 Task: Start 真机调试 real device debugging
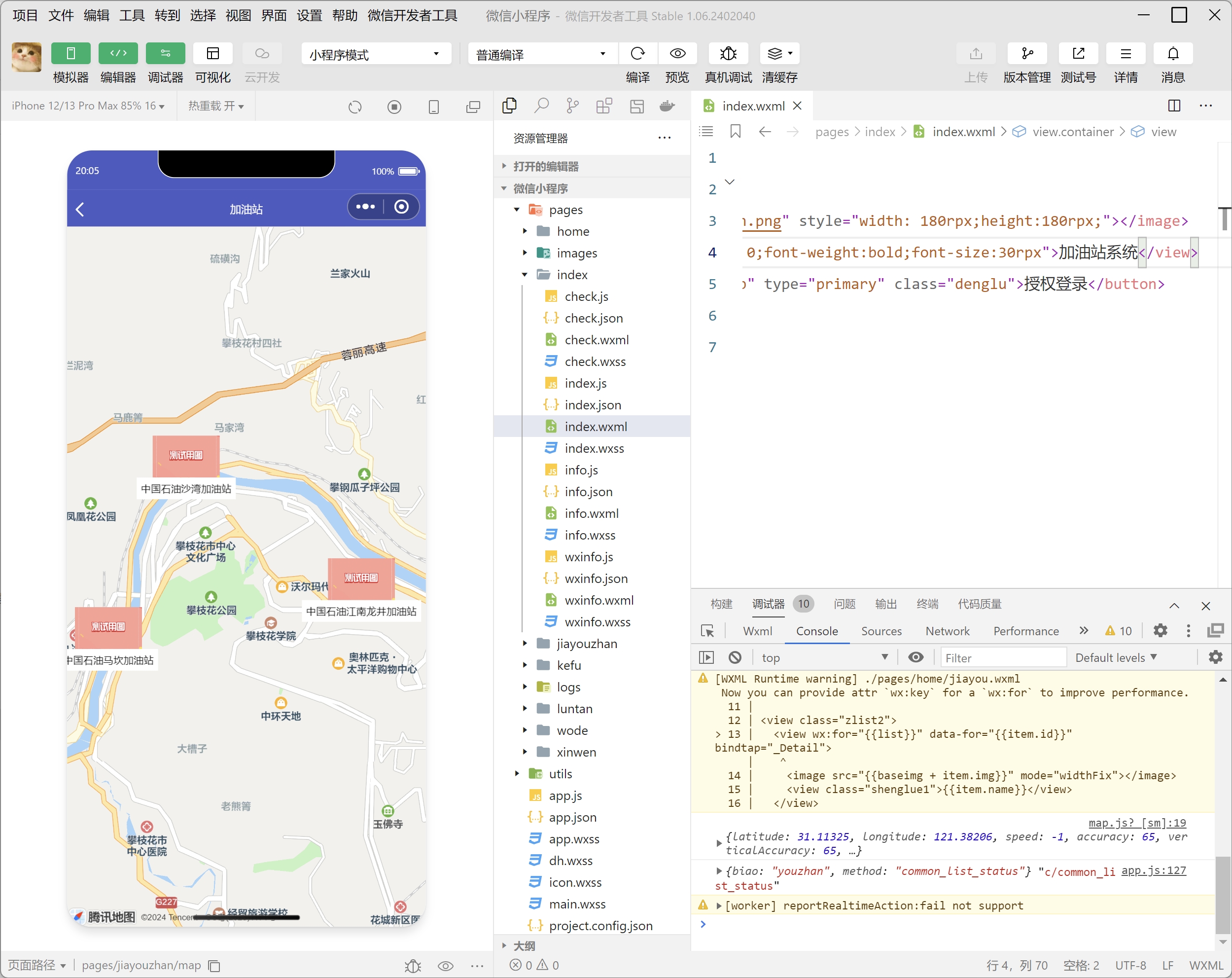click(x=729, y=54)
